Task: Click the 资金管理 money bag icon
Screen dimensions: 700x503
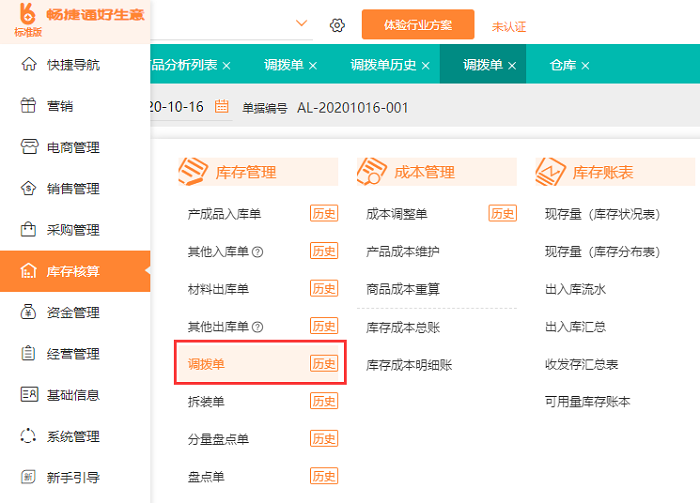Action: tap(28, 312)
